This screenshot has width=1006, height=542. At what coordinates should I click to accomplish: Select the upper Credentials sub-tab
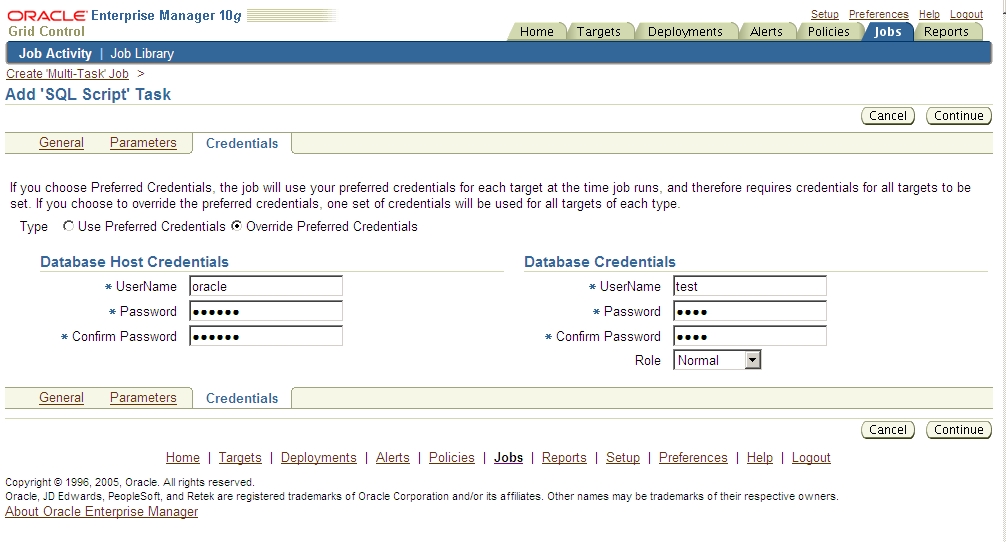[x=242, y=143]
